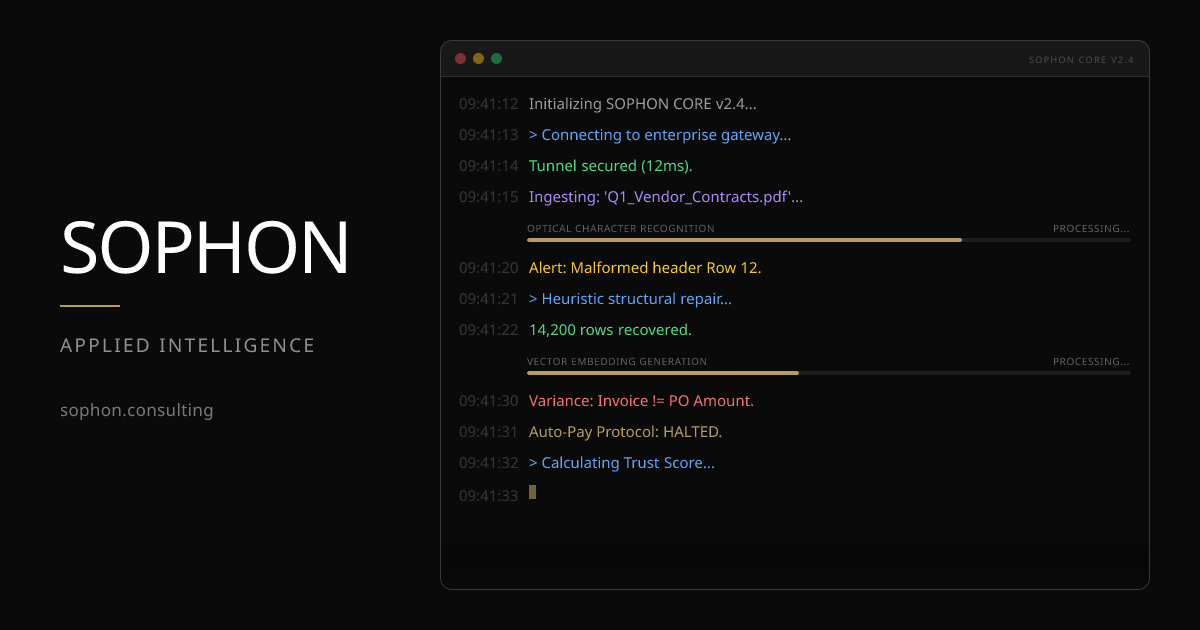Click the Vector Embedding Generation progress bar
This screenshot has height=630, width=1200.
[829, 373]
